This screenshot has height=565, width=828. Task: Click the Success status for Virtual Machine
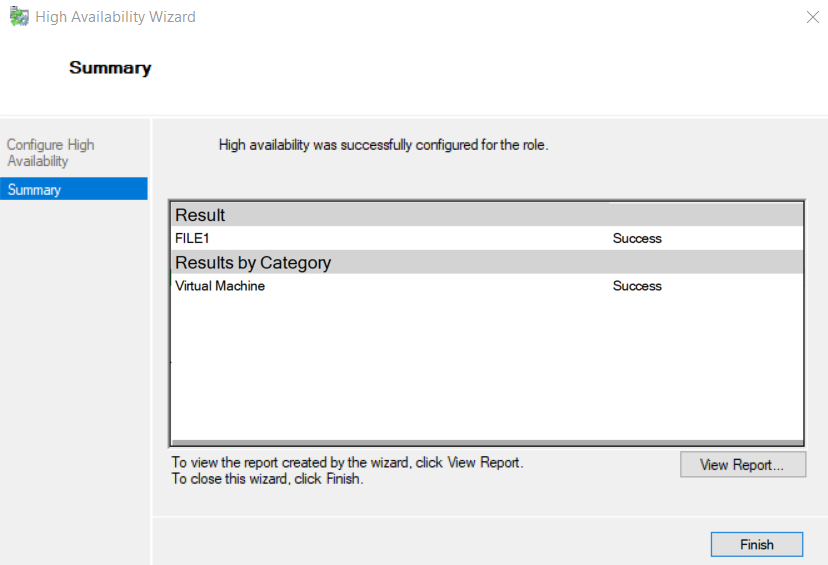coord(637,286)
